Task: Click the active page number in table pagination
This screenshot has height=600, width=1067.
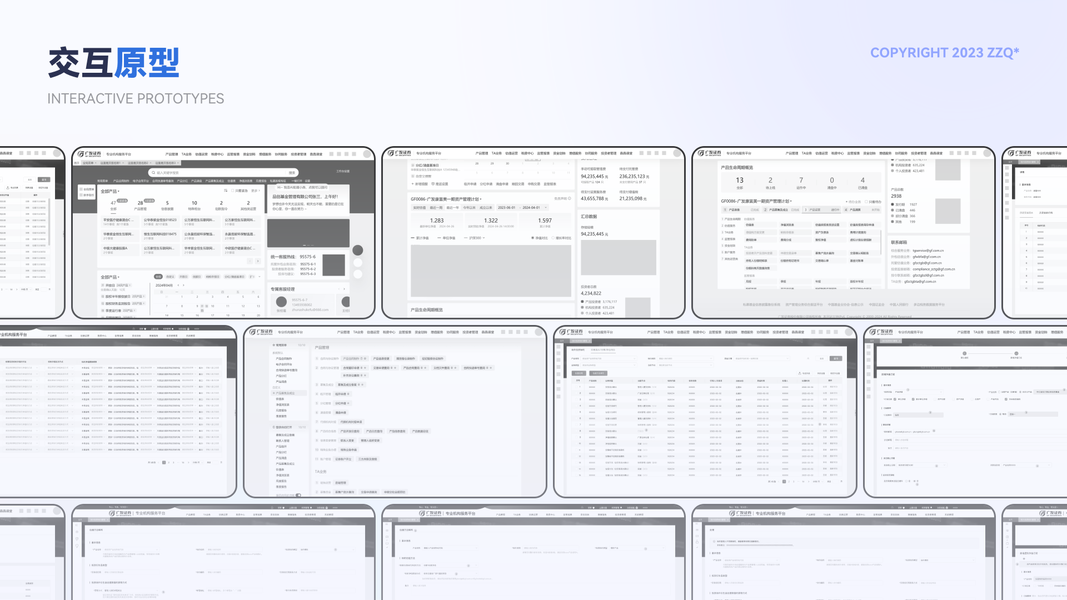Action: (x=784, y=482)
